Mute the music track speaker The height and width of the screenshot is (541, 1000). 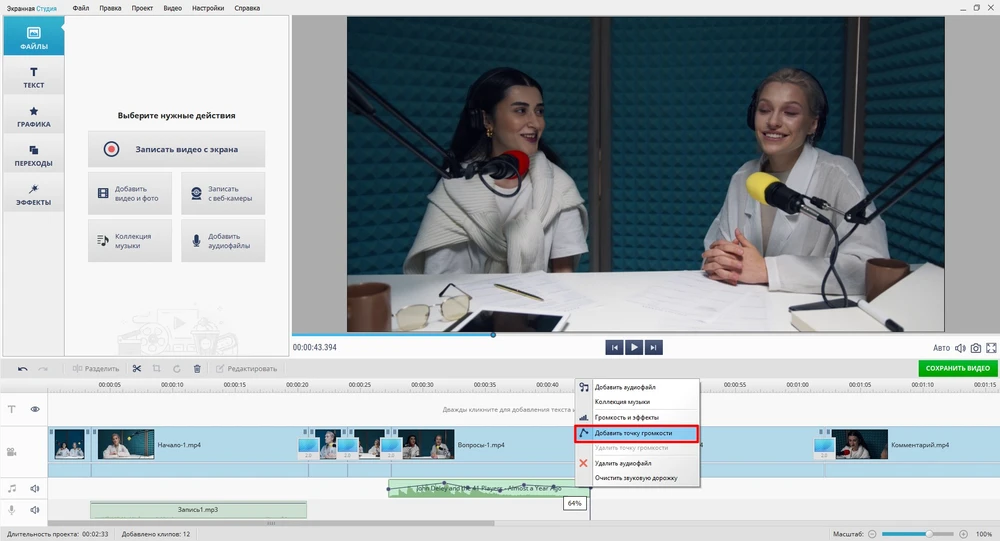[35, 489]
